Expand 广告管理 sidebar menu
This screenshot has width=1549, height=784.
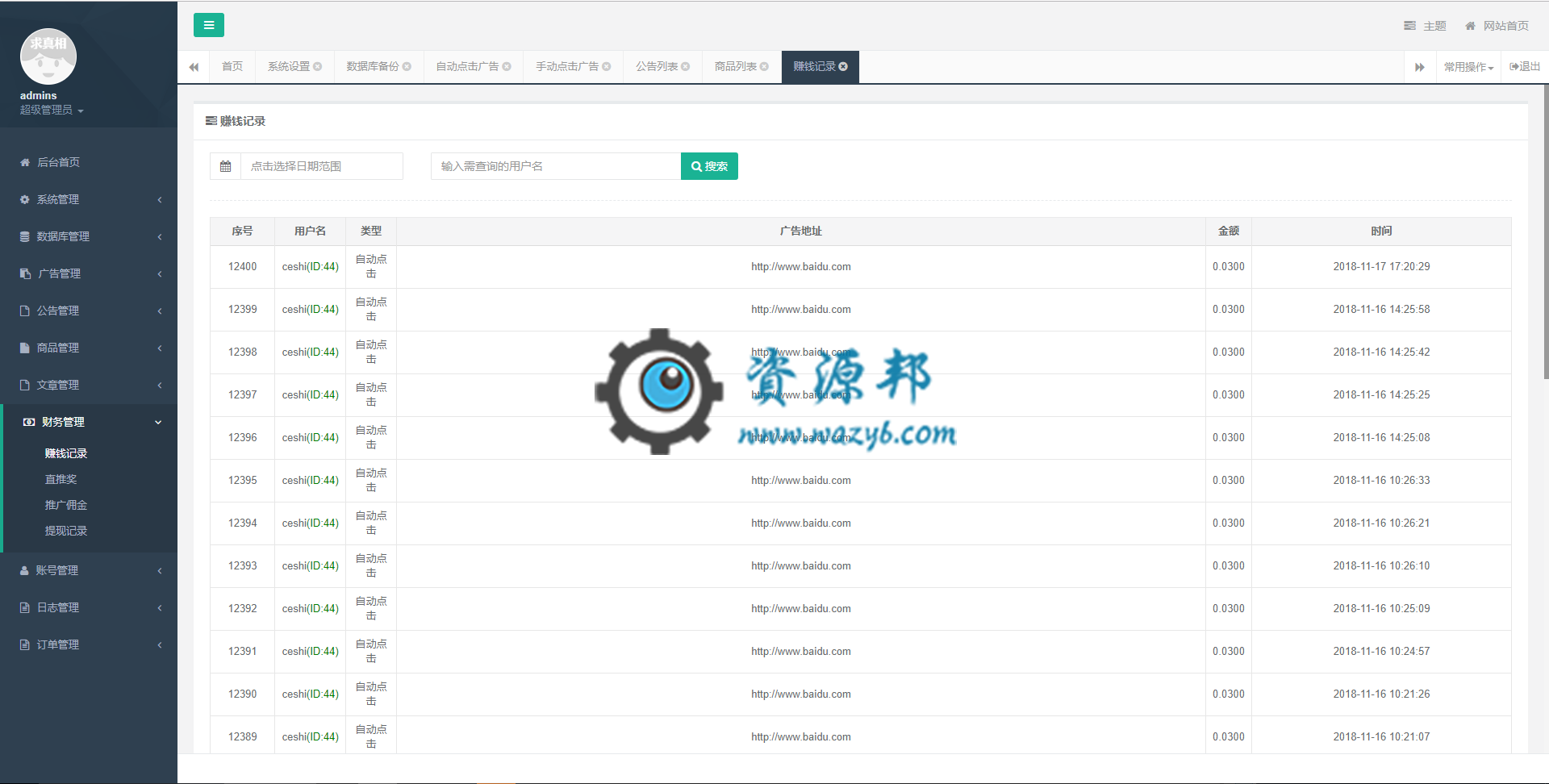pyautogui.click(x=89, y=273)
